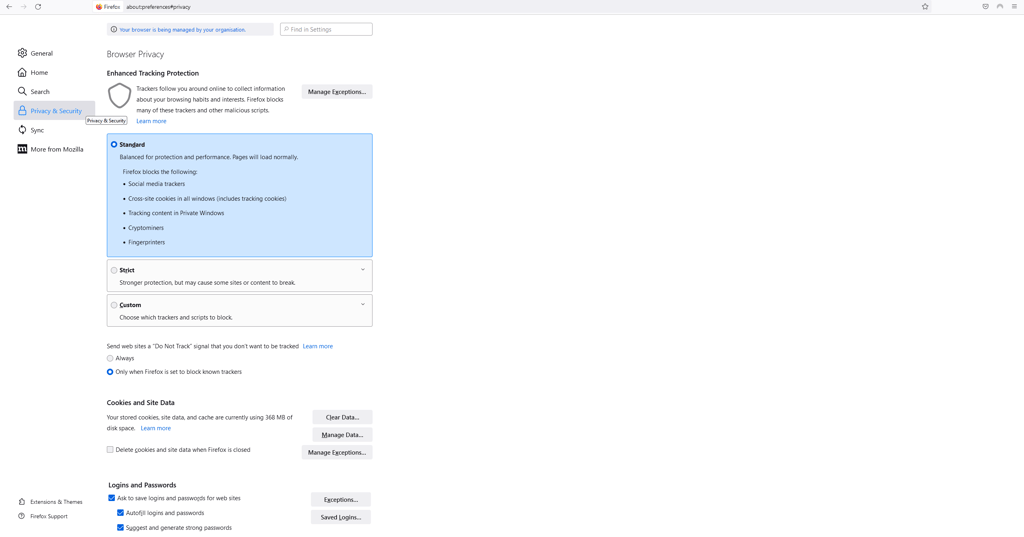Toggle Delete cookies when Firefox is closed
Viewport: 1024px width, 537px height.
(x=110, y=449)
